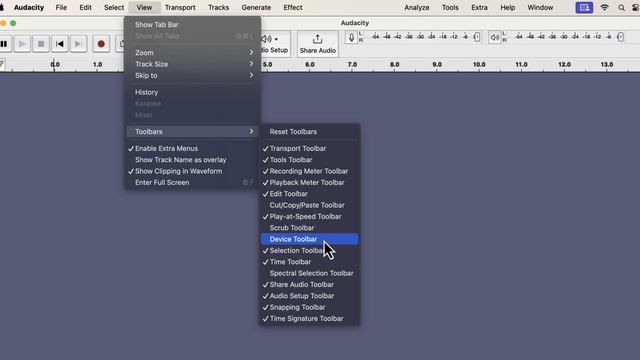Click the Stop button
The width and height of the screenshot is (640, 360).
pyautogui.click(x=41, y=44)
